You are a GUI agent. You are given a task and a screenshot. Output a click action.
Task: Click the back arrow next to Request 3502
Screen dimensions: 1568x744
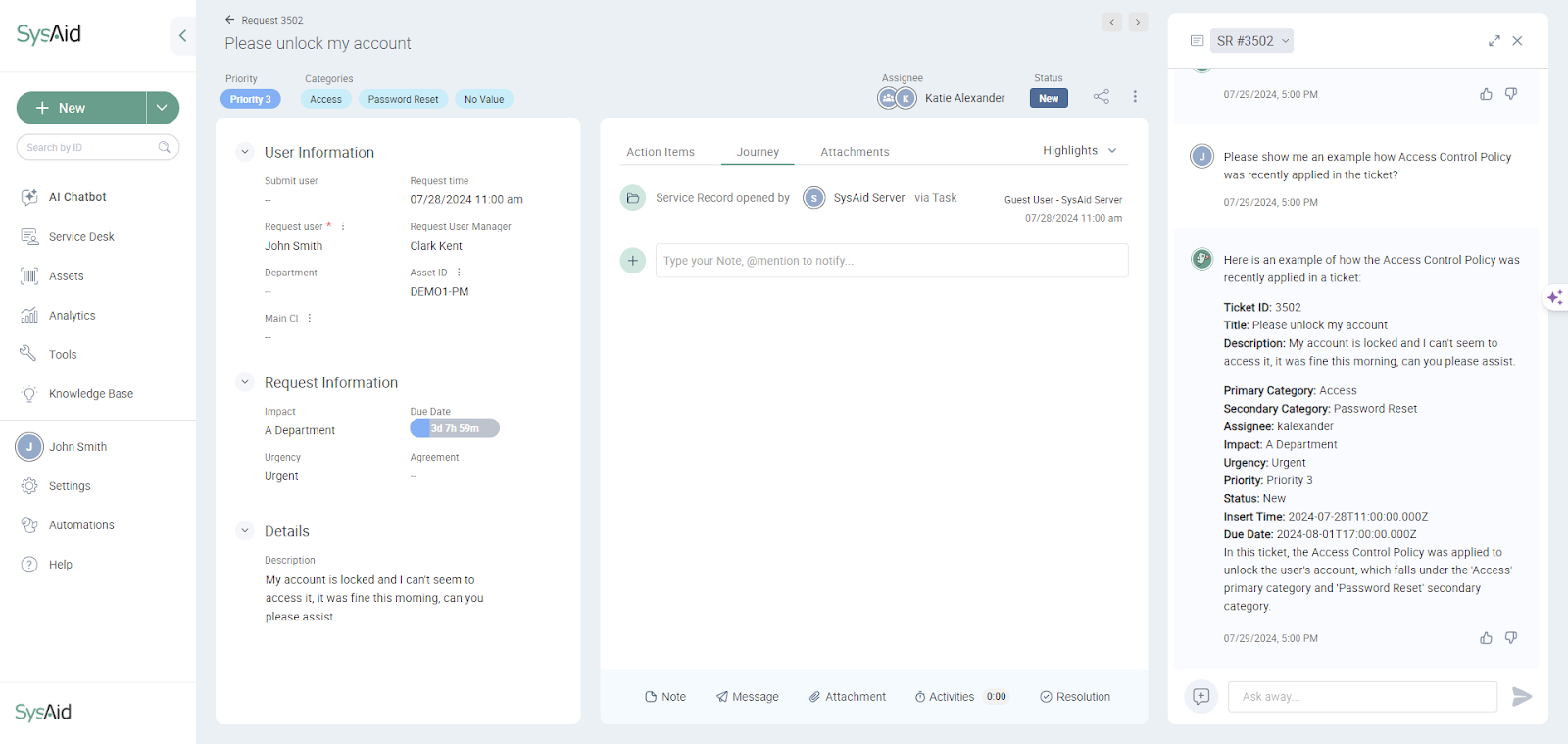pyautogui.click(x=230, y=20)
